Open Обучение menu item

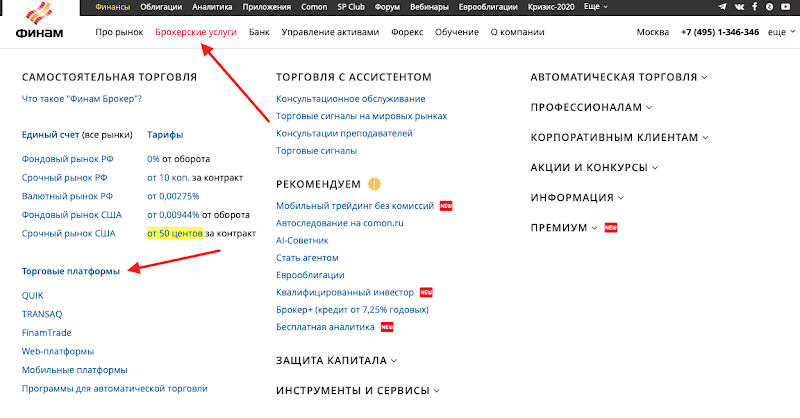(x=457, y=32)
